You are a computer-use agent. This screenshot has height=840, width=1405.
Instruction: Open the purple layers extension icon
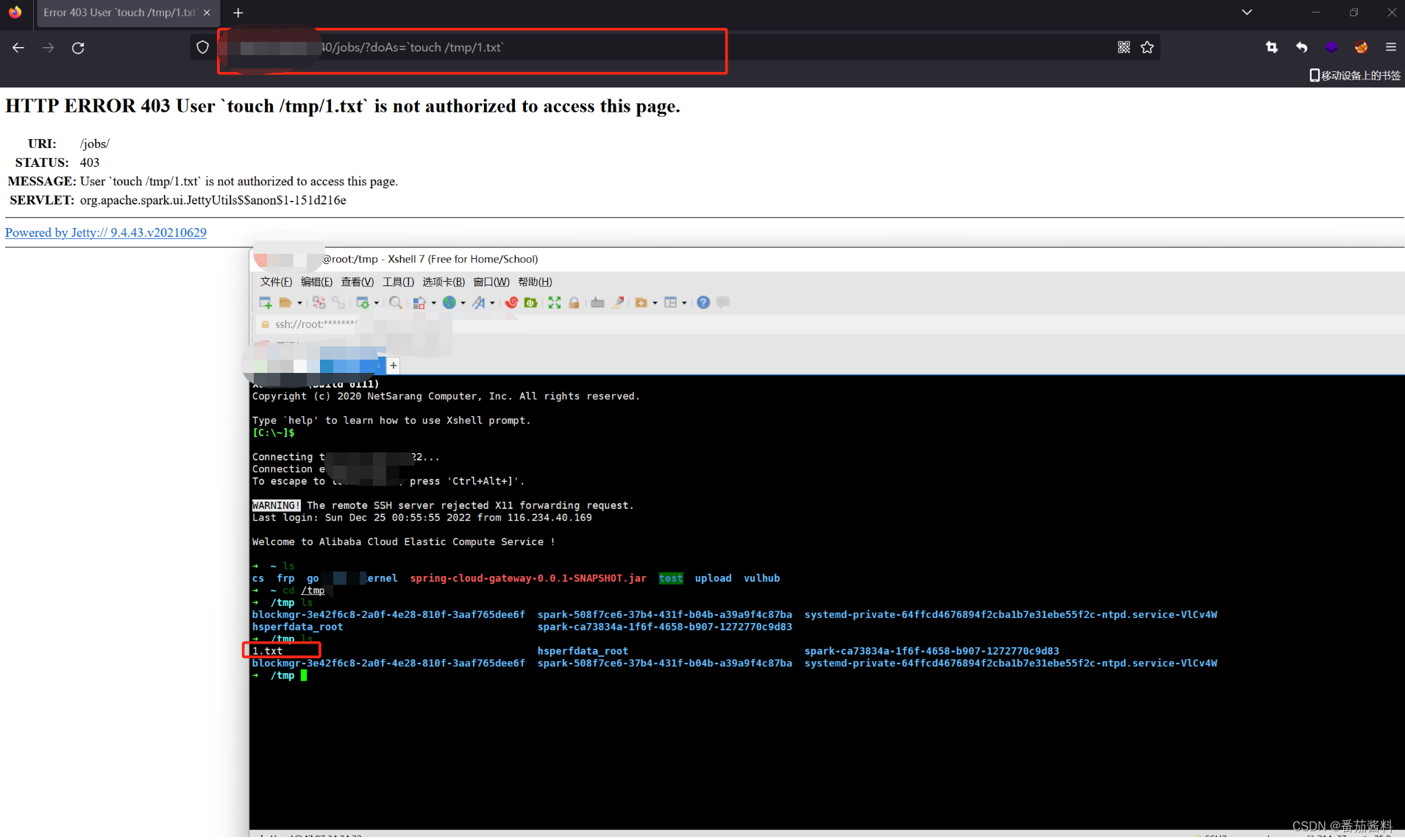tap(1331, 48)
